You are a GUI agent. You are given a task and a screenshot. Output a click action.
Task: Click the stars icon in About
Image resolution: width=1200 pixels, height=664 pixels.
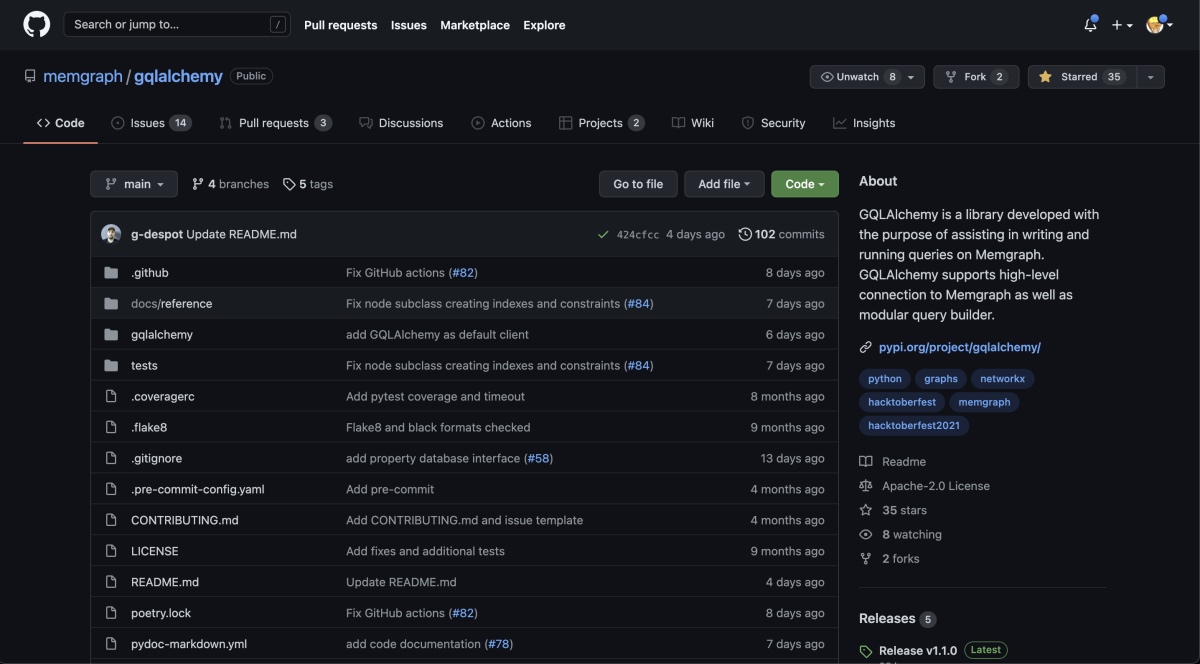coord(866,510)
